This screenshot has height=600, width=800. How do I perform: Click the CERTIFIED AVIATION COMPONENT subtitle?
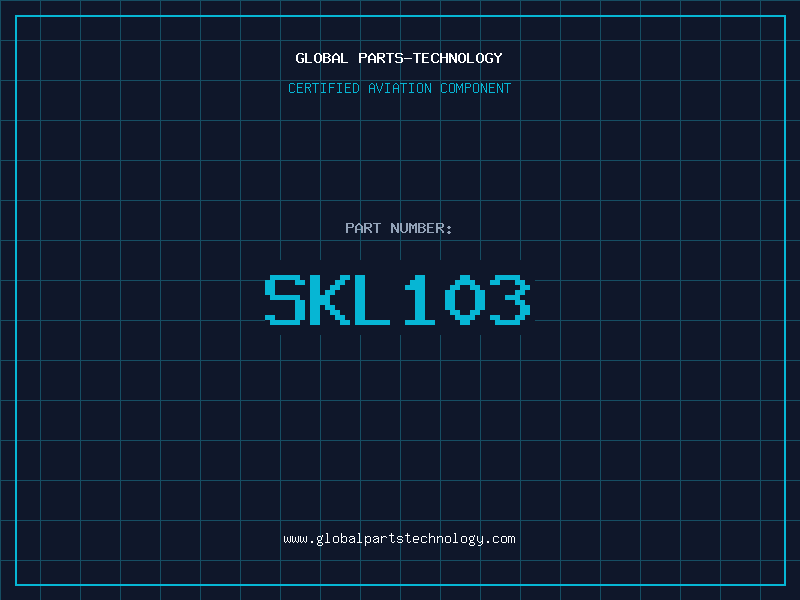(399, 88)
